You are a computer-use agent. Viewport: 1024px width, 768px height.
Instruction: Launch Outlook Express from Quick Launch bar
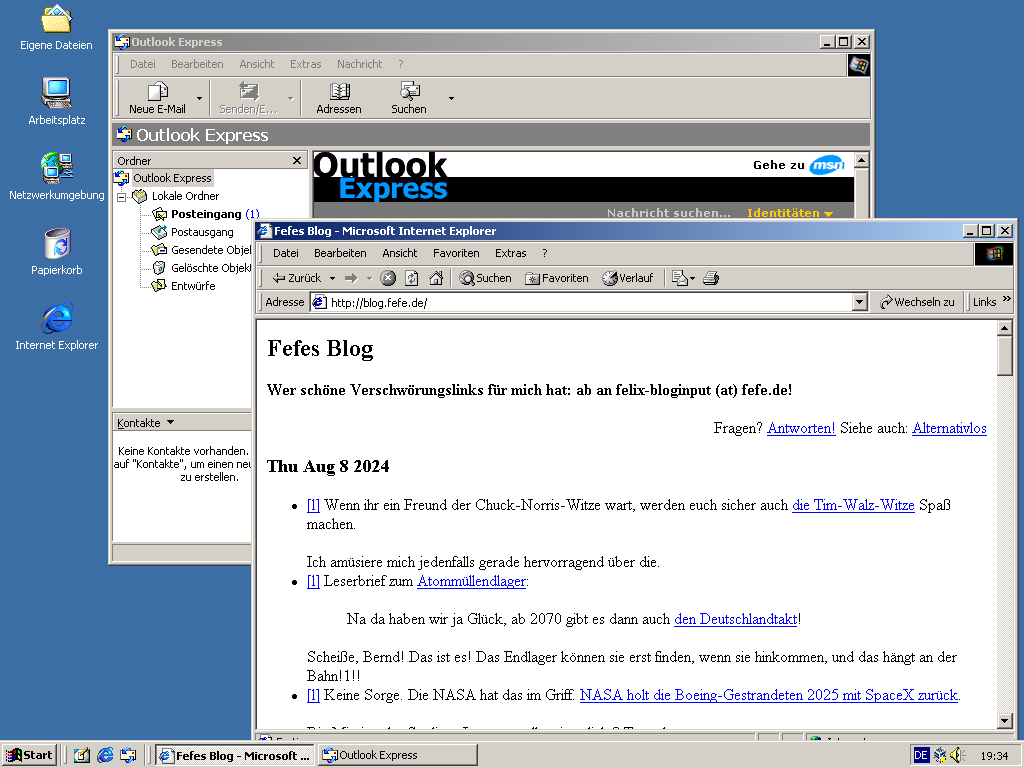pos(129,755)
